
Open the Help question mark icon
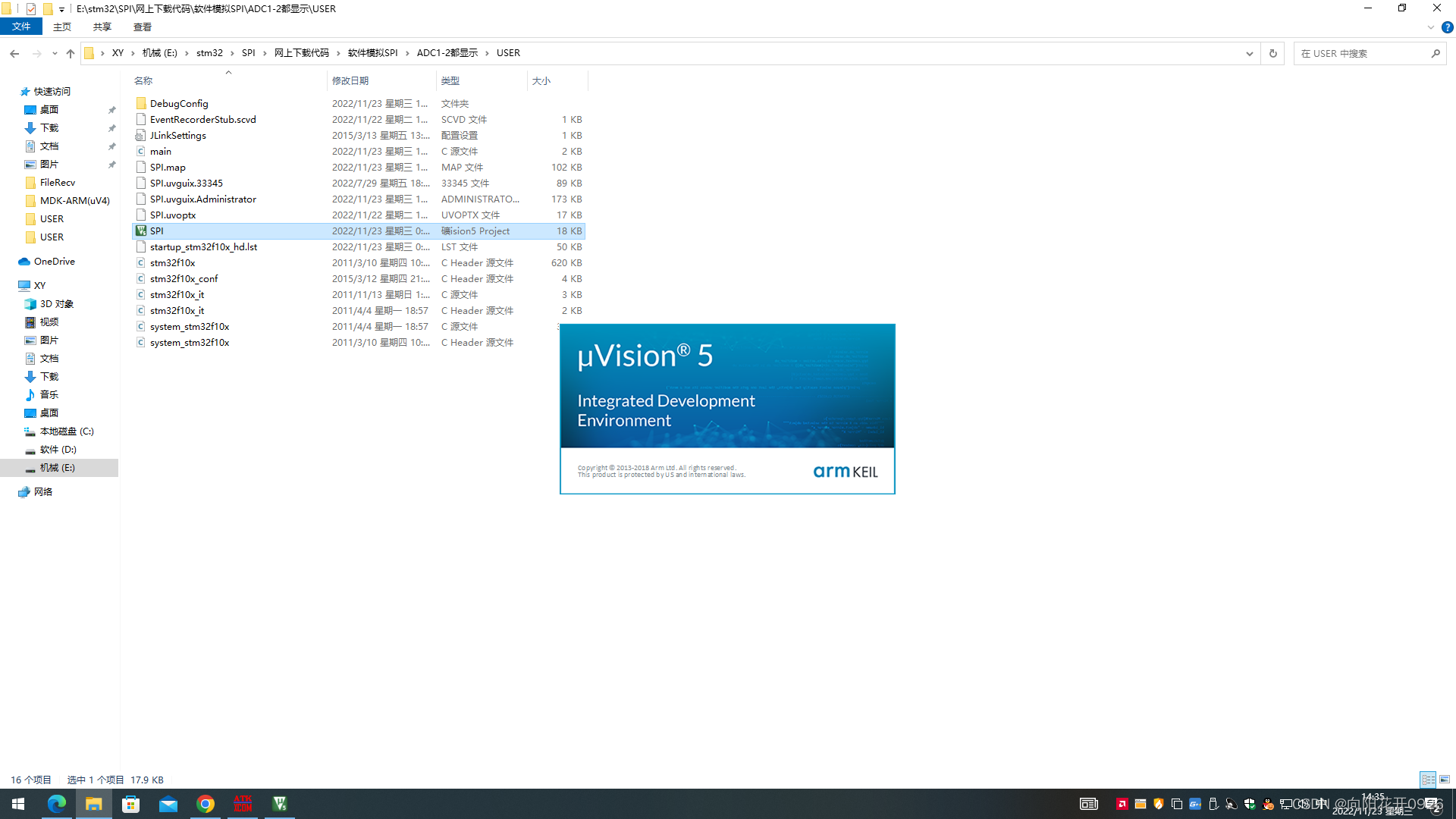click(1447, 27)
